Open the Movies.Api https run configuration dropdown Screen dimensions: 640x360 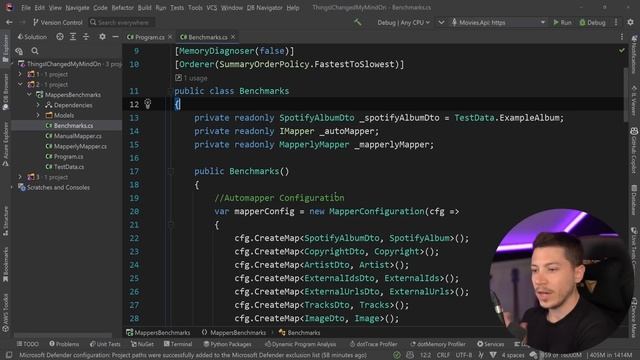tap(498, 22)
